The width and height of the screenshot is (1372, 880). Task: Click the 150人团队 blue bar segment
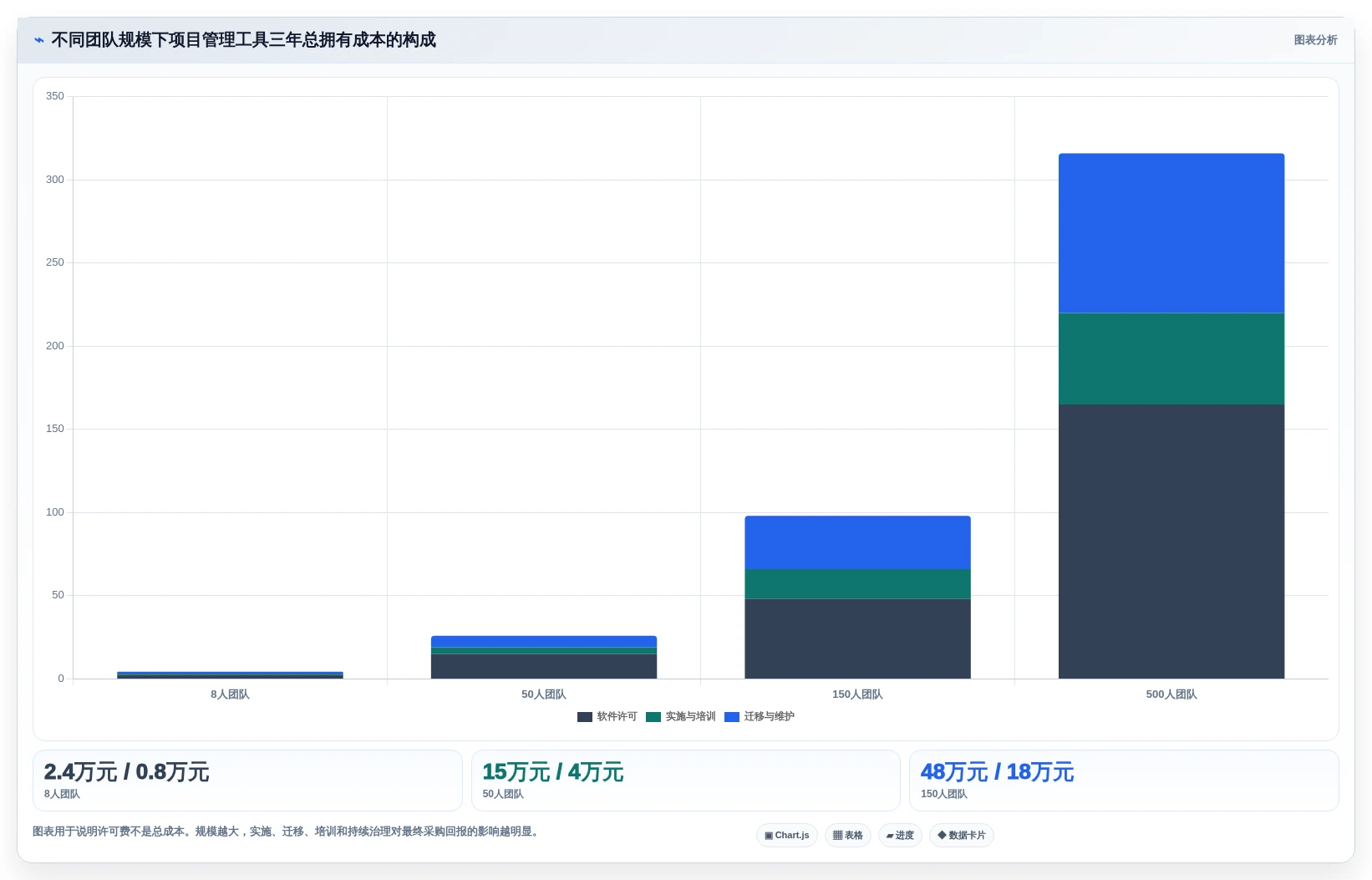coord(857,542)
